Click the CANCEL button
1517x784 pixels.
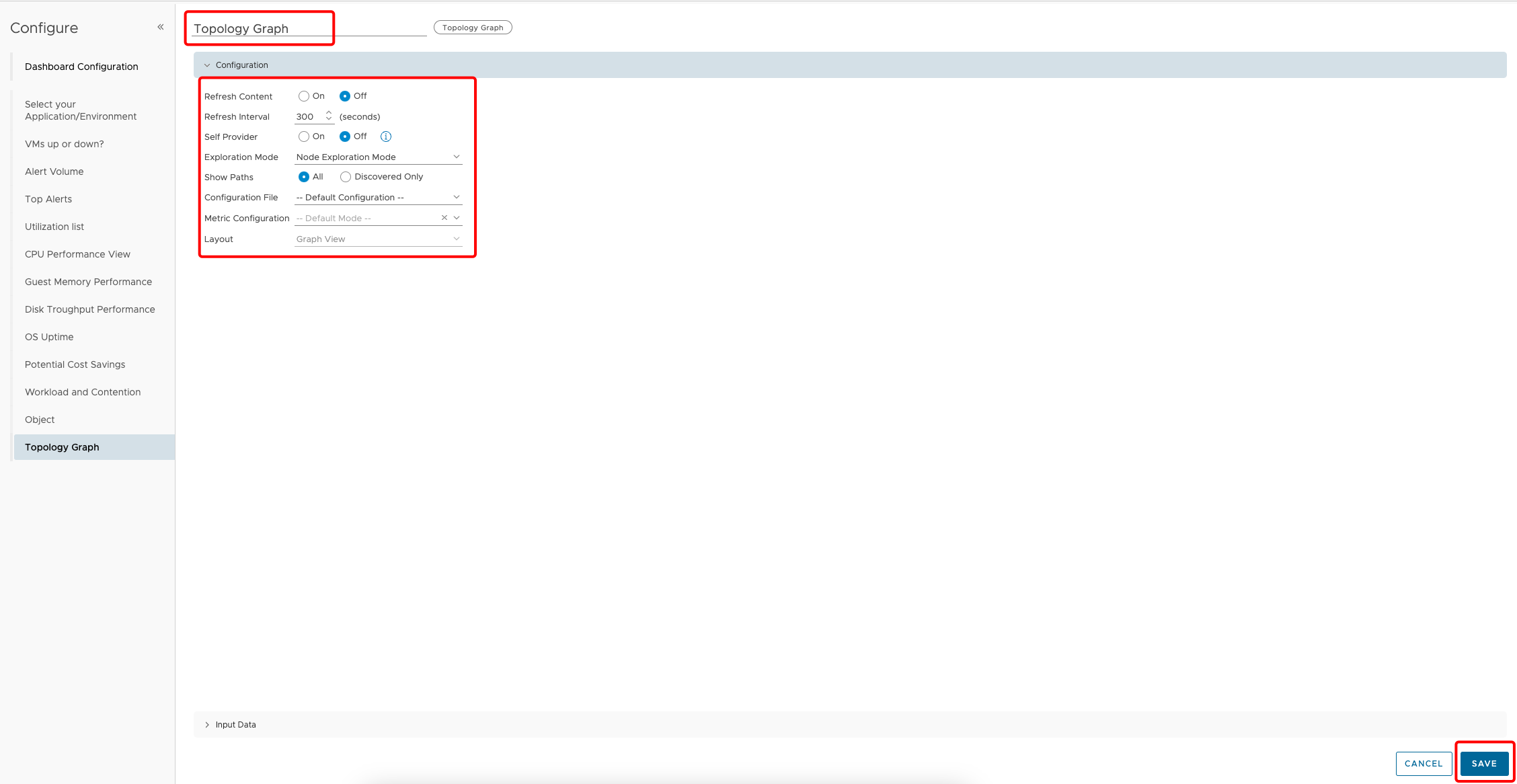[x=1424, y=763]
